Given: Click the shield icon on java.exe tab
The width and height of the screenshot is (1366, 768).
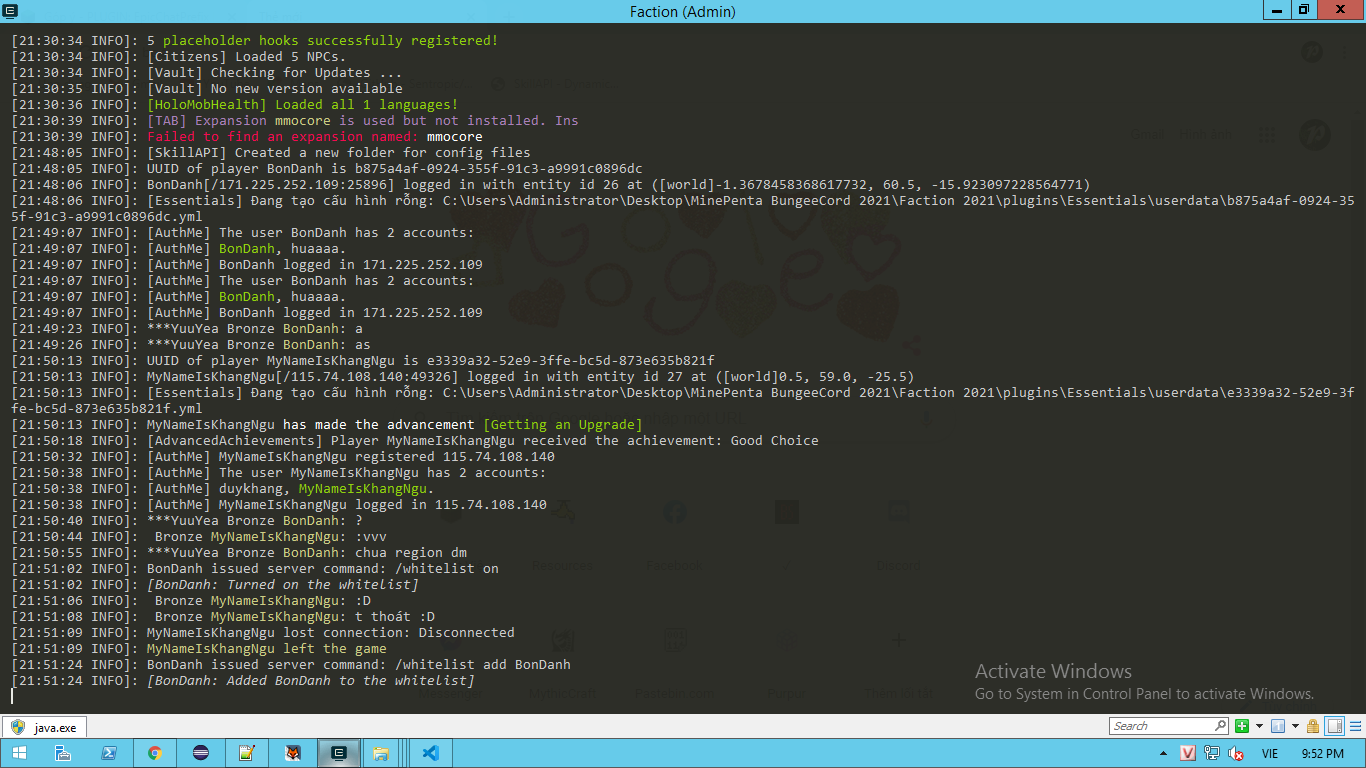Looking at the screenshot, I should tap(18, 727).
